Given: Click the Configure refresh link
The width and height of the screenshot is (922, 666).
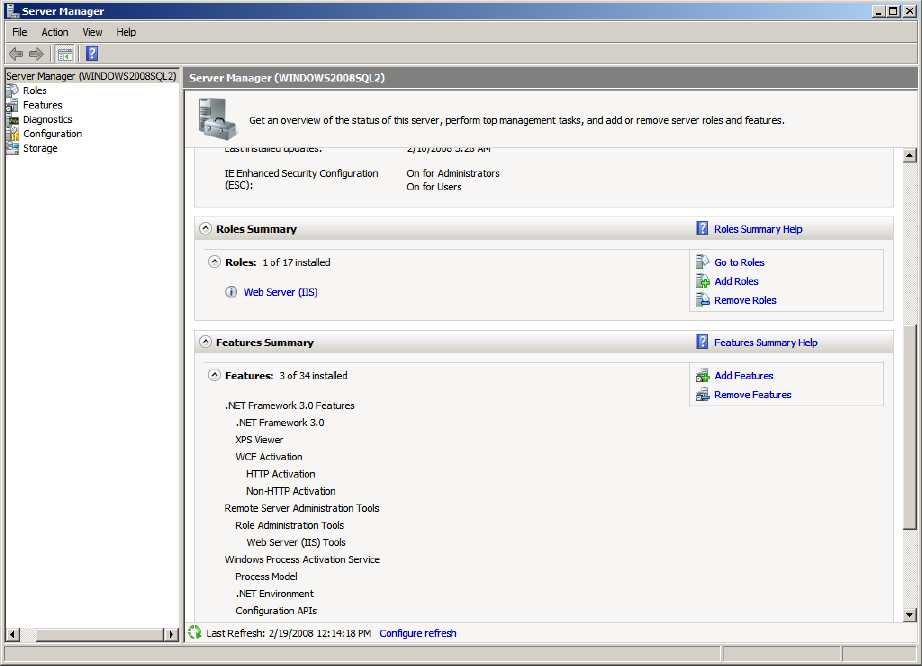Looking at the screenshot, I should [x=417, y=633].
